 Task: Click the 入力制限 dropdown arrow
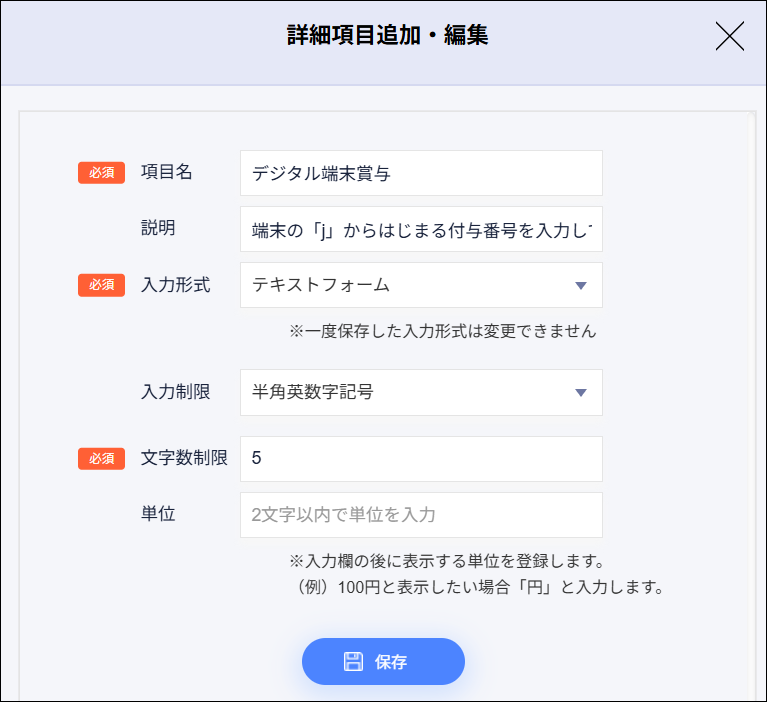pyautogui.click(x=581, y=393)
